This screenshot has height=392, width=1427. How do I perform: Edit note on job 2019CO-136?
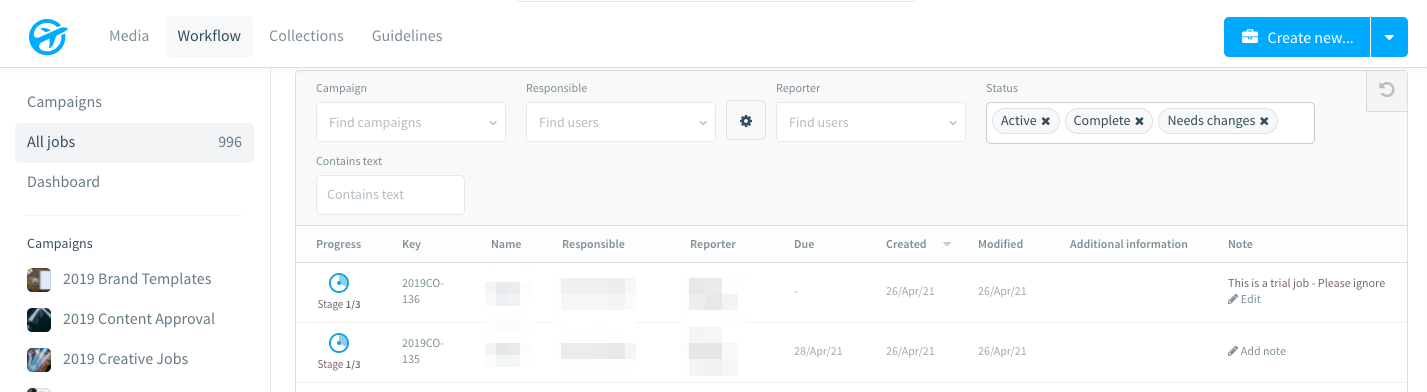[x=1244, y=299]
